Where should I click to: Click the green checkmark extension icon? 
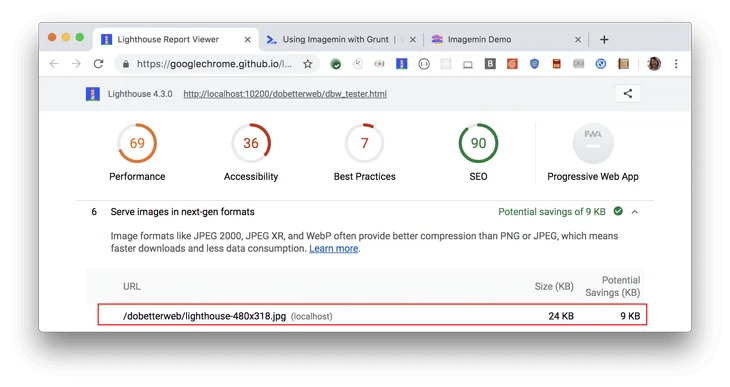pos(335,64)
